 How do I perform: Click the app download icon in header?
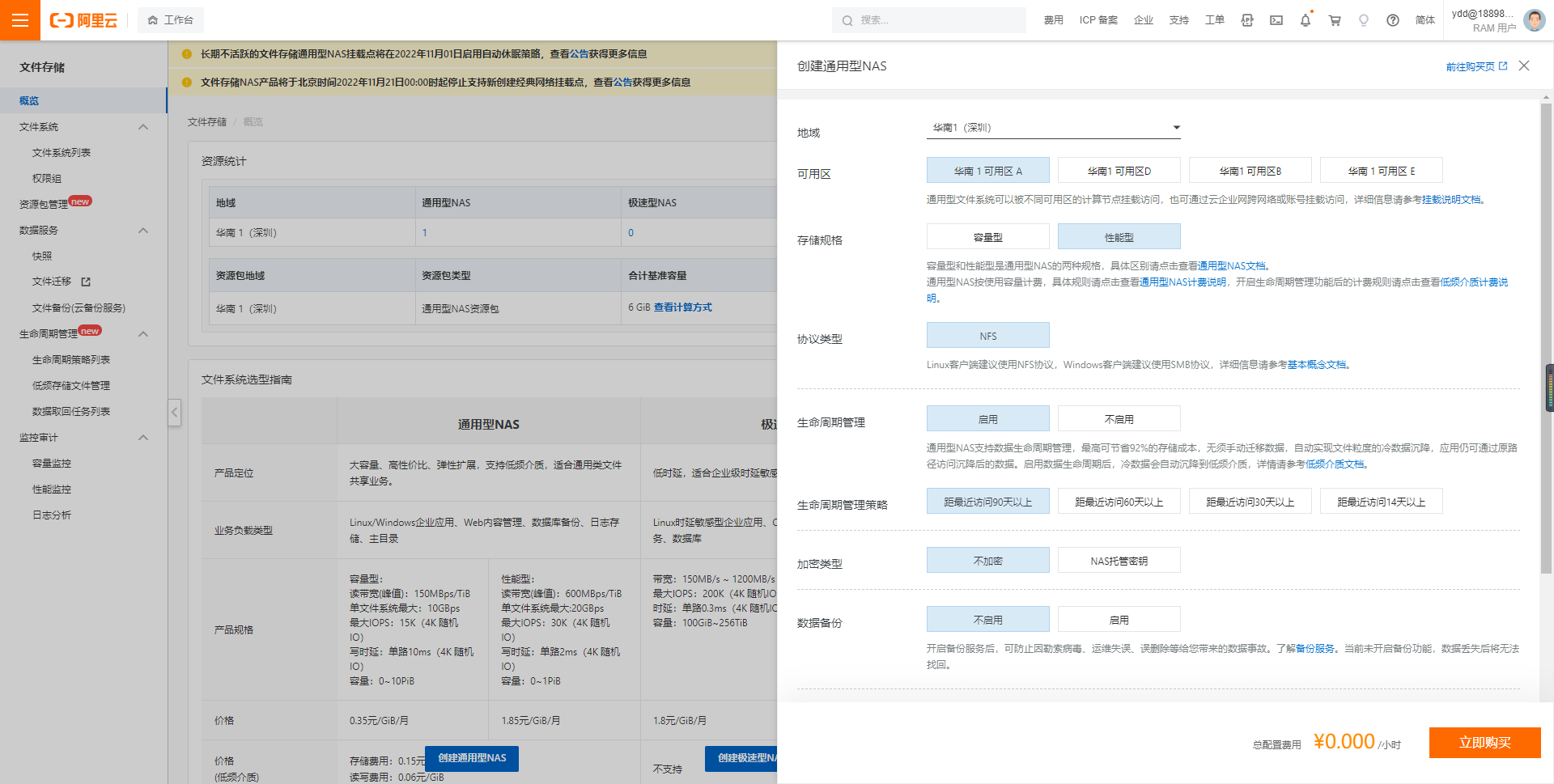1247,20
